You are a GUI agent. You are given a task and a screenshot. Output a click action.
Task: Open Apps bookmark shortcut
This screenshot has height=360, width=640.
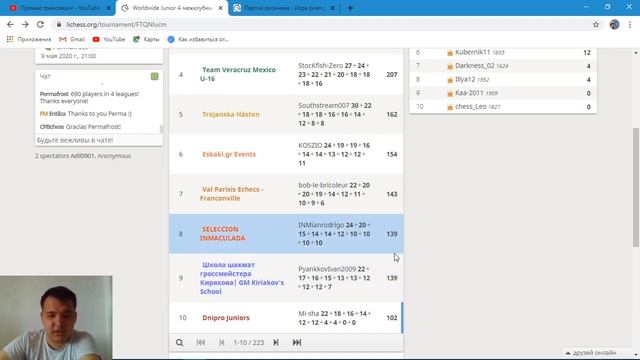(x=29, y=39)
